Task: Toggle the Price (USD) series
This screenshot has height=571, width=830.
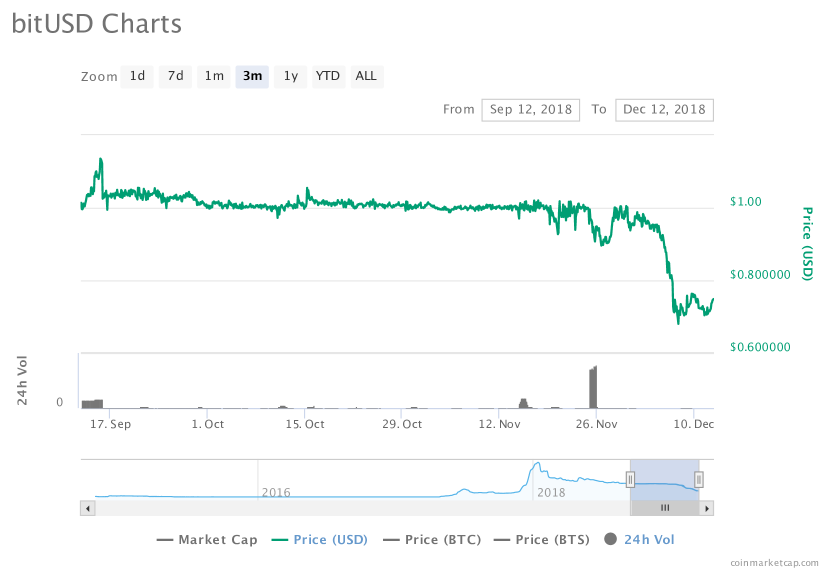Action: 320,540
